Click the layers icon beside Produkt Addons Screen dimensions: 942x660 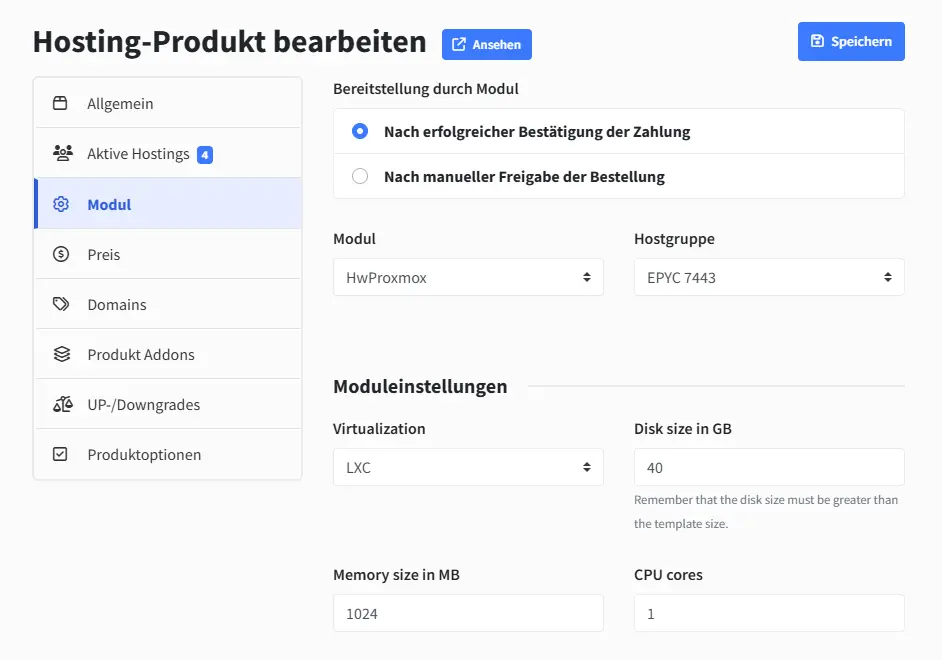(x=61, y=354)
